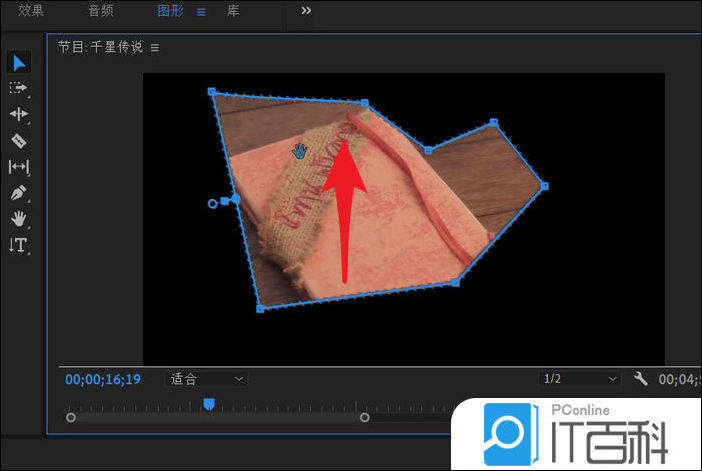Select the Track Select Forward tool
The height and width of the screenshot is (471, 702).
(x=18, y=88)
